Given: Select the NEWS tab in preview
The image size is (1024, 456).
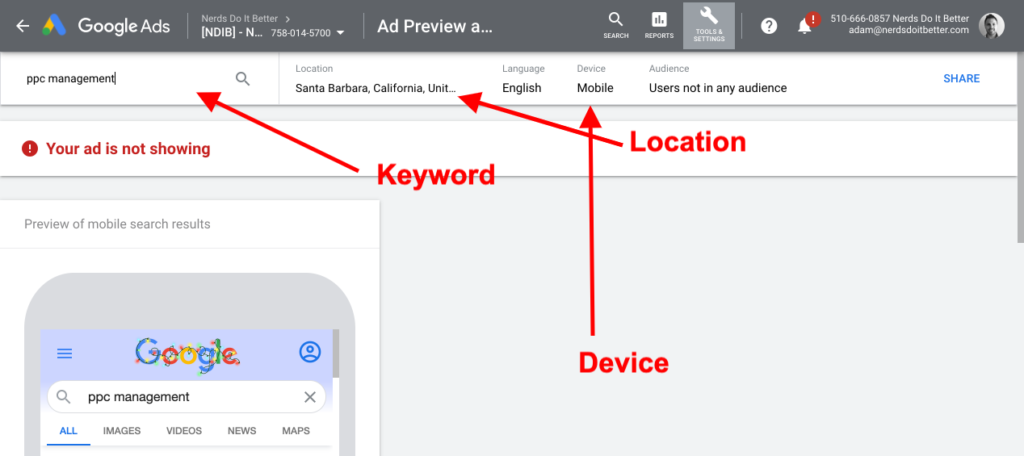Looking at the screenshot, I should (x=242, y=431).
